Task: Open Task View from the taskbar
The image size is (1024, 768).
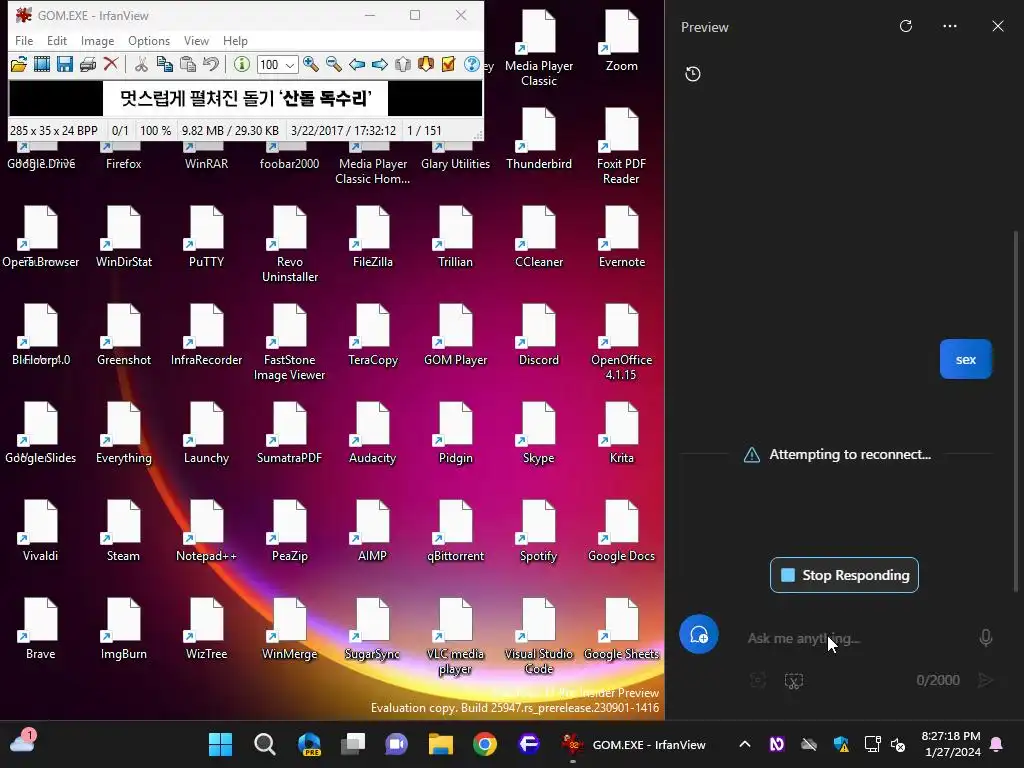Action: pos(353,744)
